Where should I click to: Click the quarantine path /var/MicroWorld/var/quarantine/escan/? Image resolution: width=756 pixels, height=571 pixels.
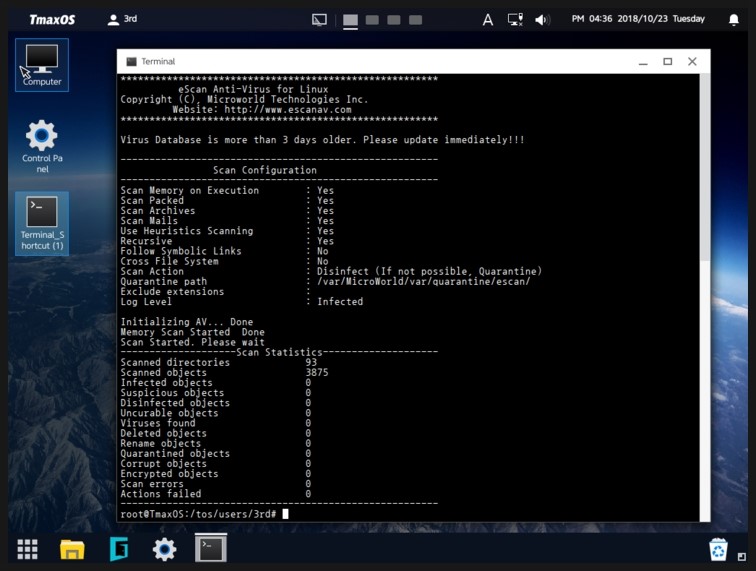click(424, 282)
